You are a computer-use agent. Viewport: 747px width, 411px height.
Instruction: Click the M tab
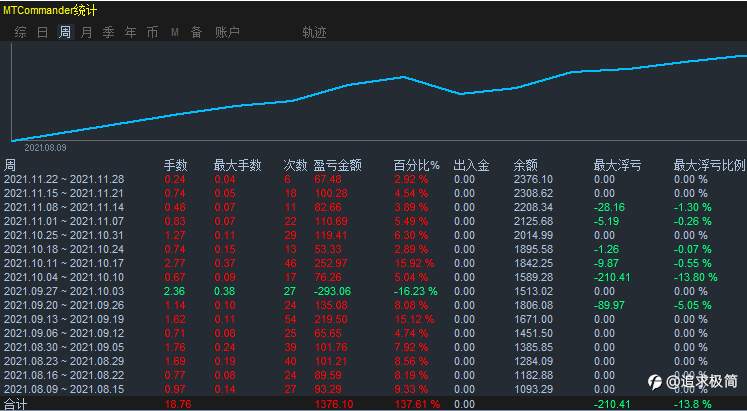(175, 32)
